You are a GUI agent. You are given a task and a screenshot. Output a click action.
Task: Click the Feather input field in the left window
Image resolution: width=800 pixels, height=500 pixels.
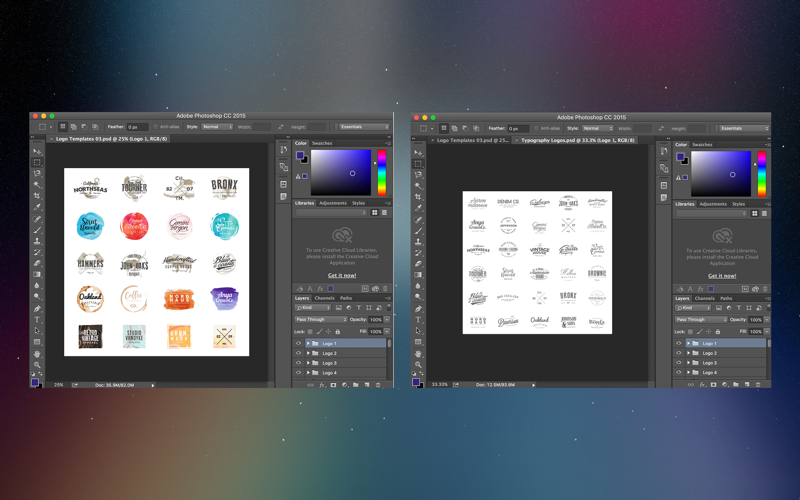(x=137, y=127)
